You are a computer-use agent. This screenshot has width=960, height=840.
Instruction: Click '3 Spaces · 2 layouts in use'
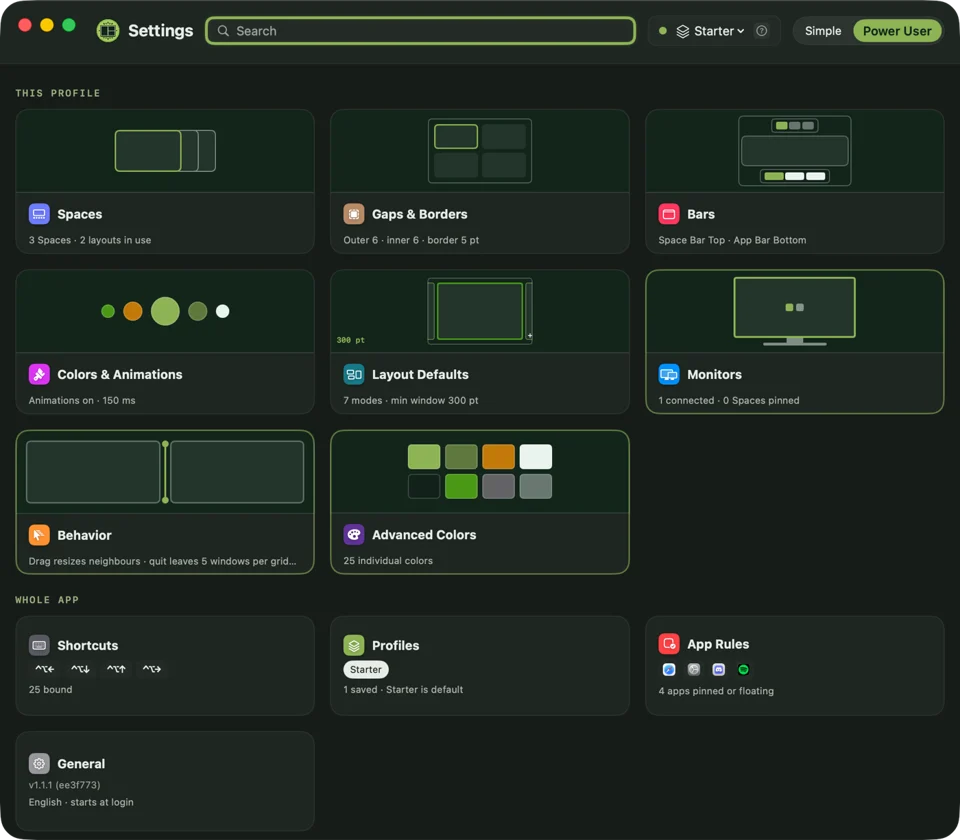(90, 240)
